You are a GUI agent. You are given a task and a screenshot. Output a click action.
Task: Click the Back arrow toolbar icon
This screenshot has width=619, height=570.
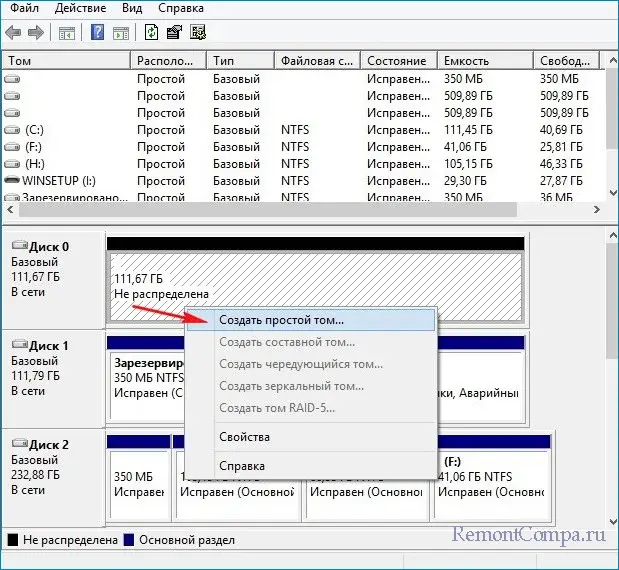13,32
